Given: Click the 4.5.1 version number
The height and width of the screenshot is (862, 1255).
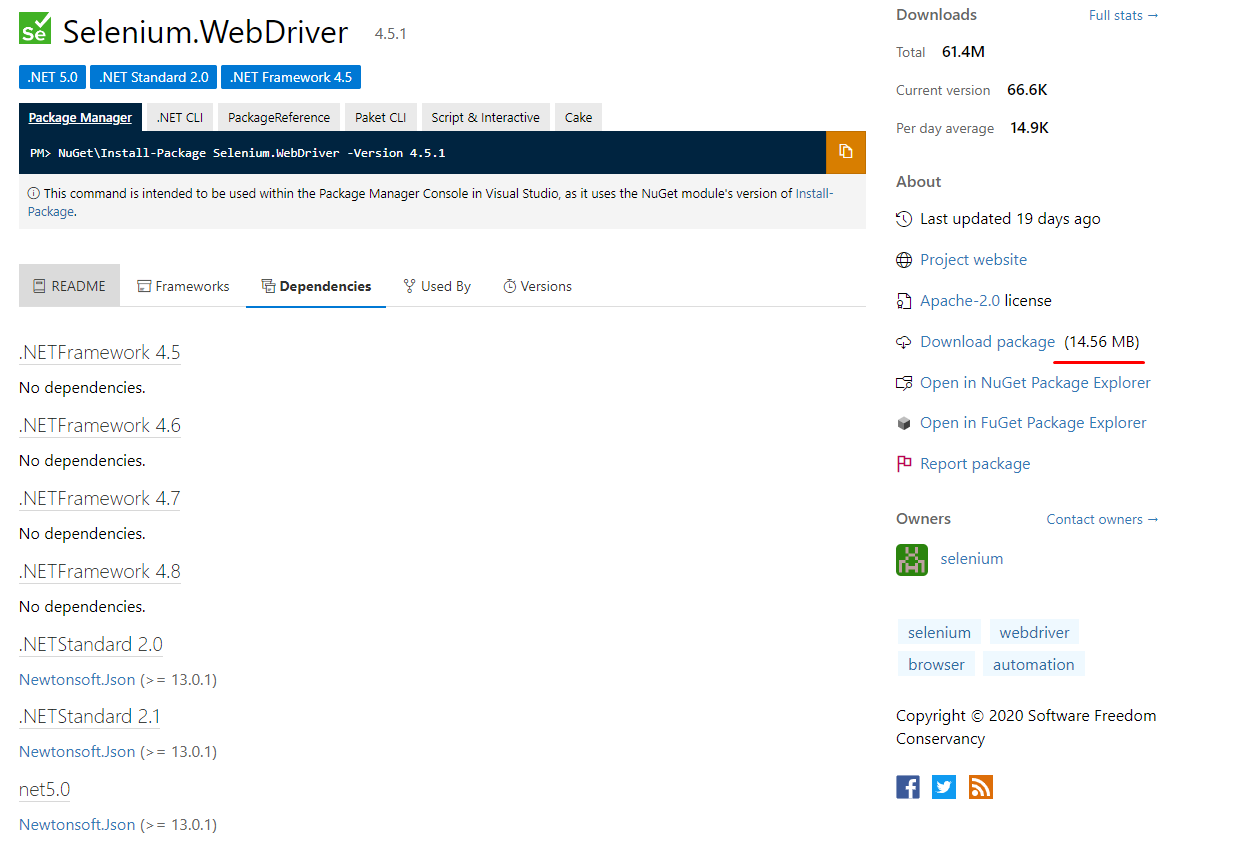Looking at the screenshot, I should click(391, 34).
